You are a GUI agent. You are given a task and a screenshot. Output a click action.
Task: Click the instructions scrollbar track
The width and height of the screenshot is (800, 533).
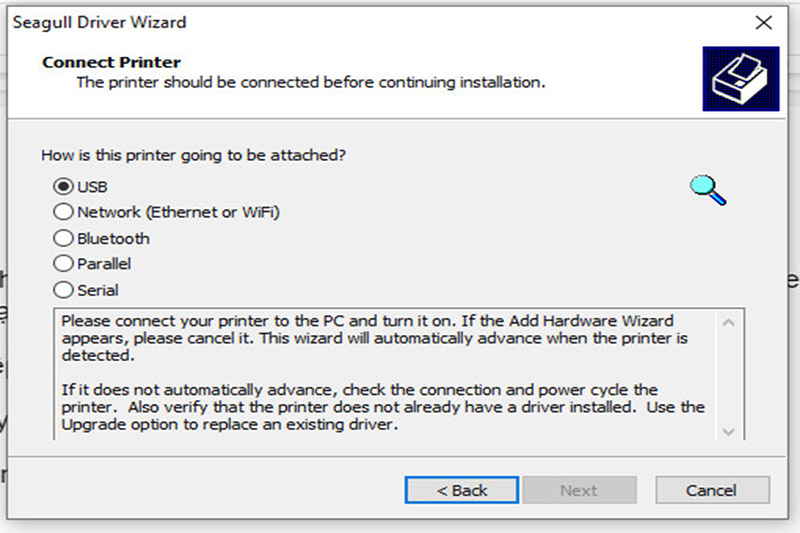[x=729, y=377]
